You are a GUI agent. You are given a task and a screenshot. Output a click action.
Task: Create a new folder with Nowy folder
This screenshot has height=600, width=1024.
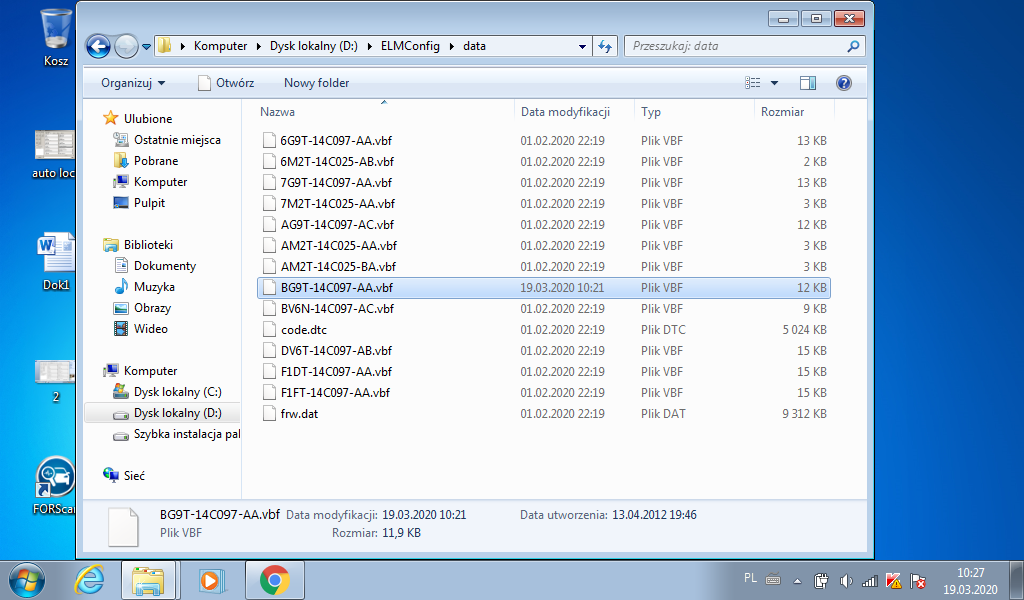pos(316,83)
